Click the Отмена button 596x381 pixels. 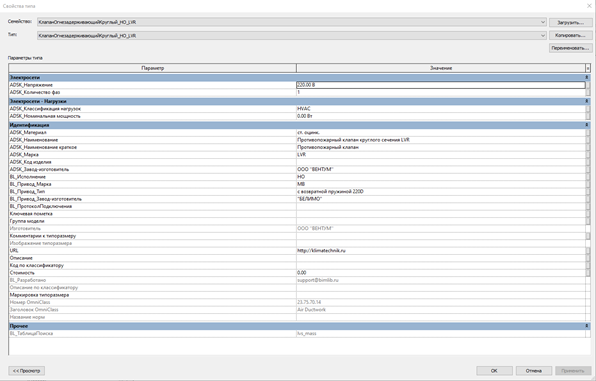533,370
